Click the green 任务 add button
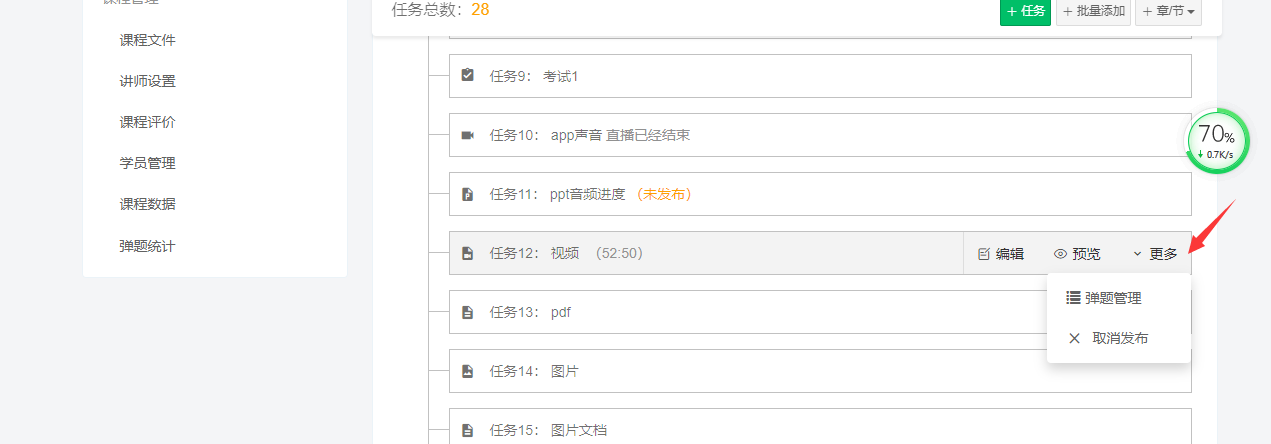This screenshot has width=1271, height=444. (x=1025, y=11)
